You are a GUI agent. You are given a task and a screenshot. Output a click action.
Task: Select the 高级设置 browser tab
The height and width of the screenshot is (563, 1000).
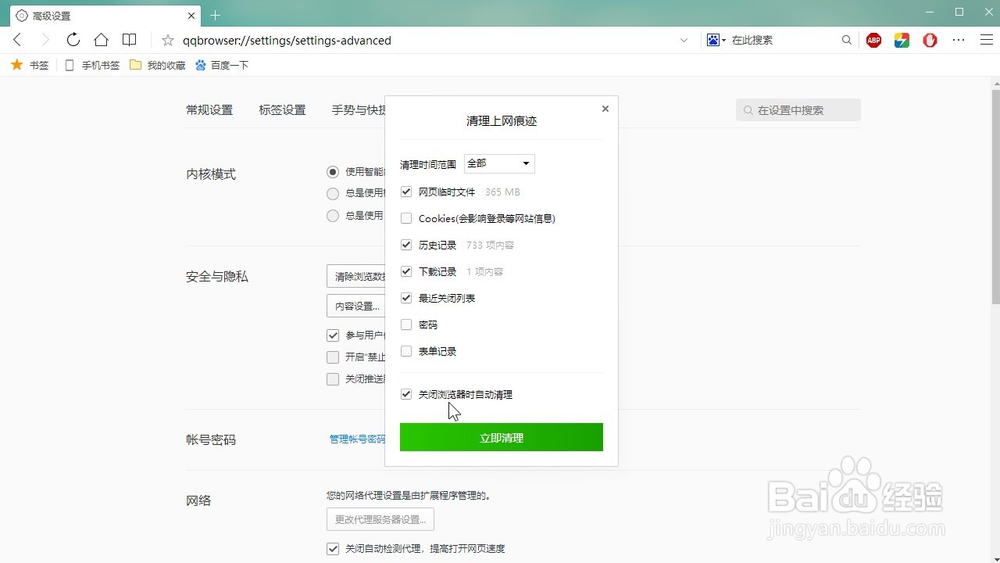(105, 15)
